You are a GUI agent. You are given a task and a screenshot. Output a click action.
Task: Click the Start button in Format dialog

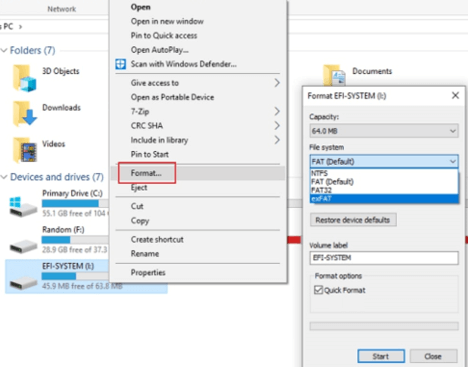(x=381, y=356)
